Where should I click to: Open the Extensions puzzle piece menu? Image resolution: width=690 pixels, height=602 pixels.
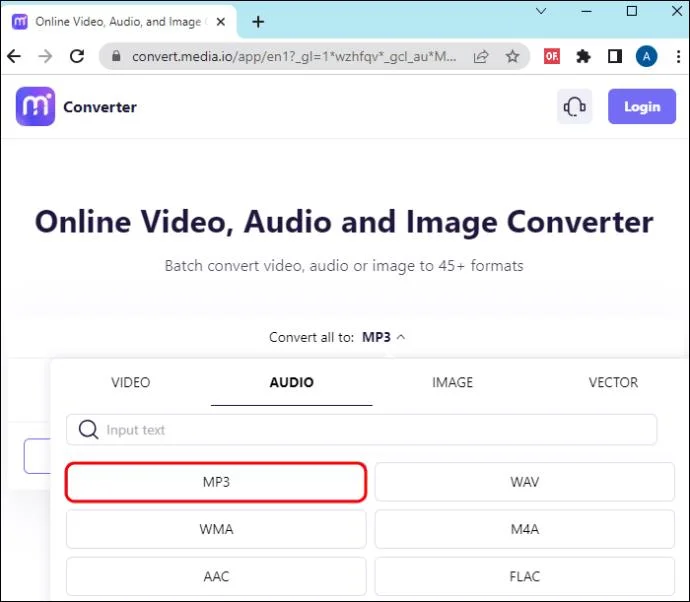tap(584, 56)
